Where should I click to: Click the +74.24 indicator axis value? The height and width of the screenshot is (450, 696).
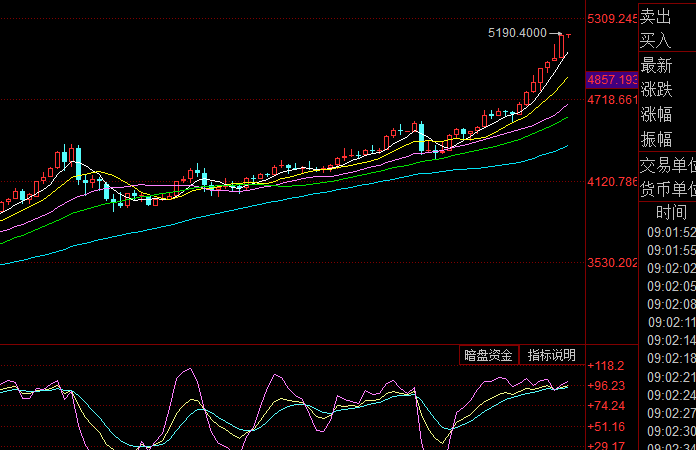pos(606,406)
